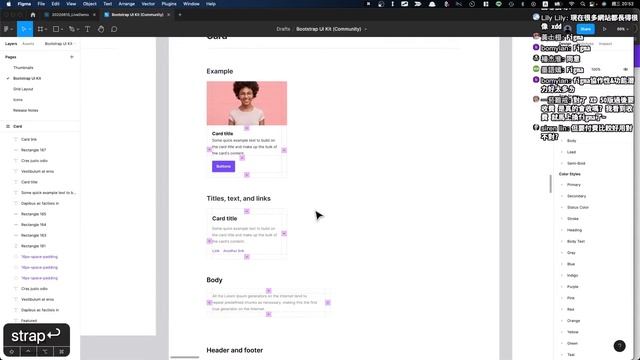Select the Thumbnails page
Screen dimensions: 640x360
click(23, 68)
